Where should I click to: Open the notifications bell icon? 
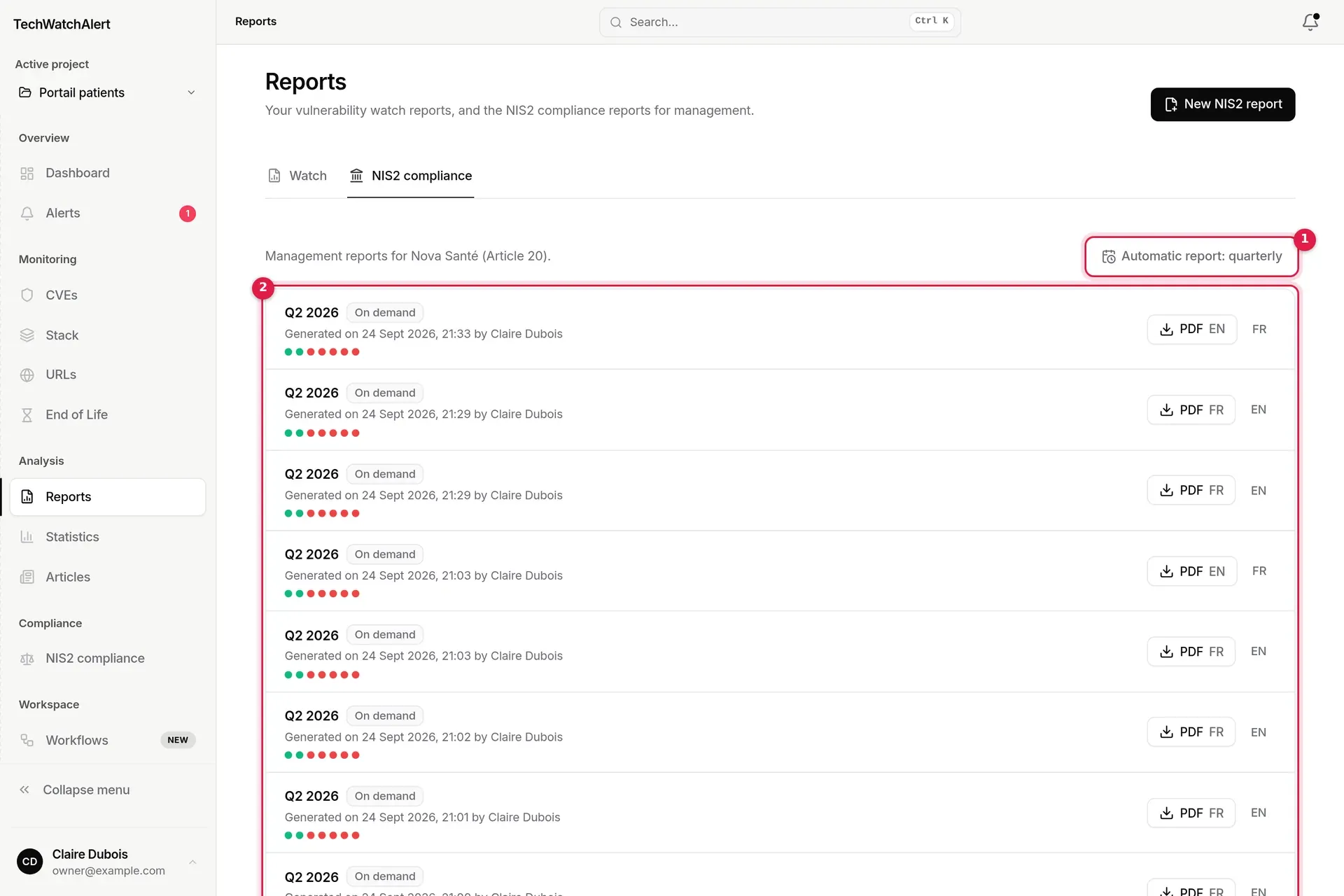(x=1310, y=22)
